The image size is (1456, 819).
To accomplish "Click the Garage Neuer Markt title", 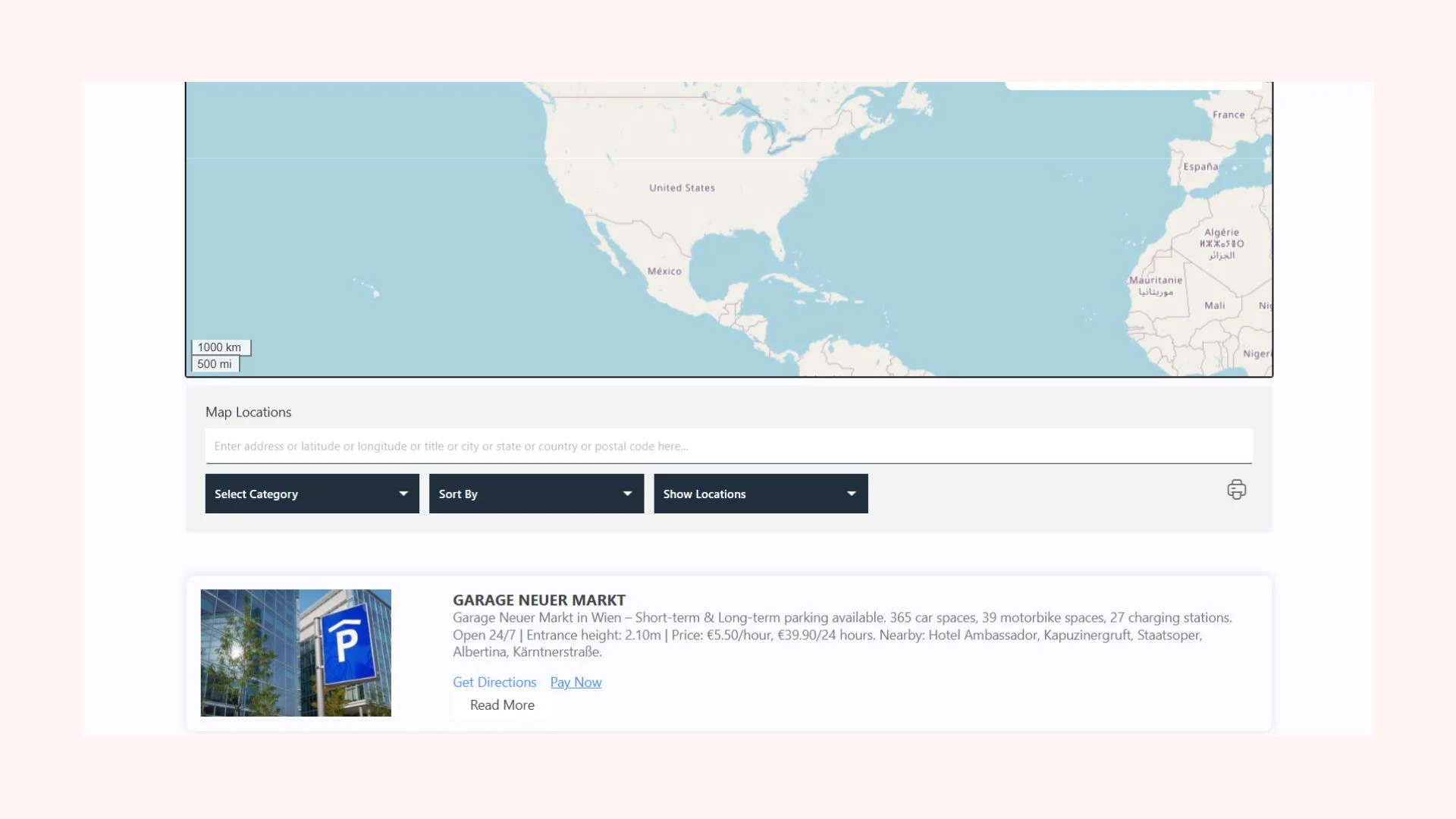I will click(539, 600).
